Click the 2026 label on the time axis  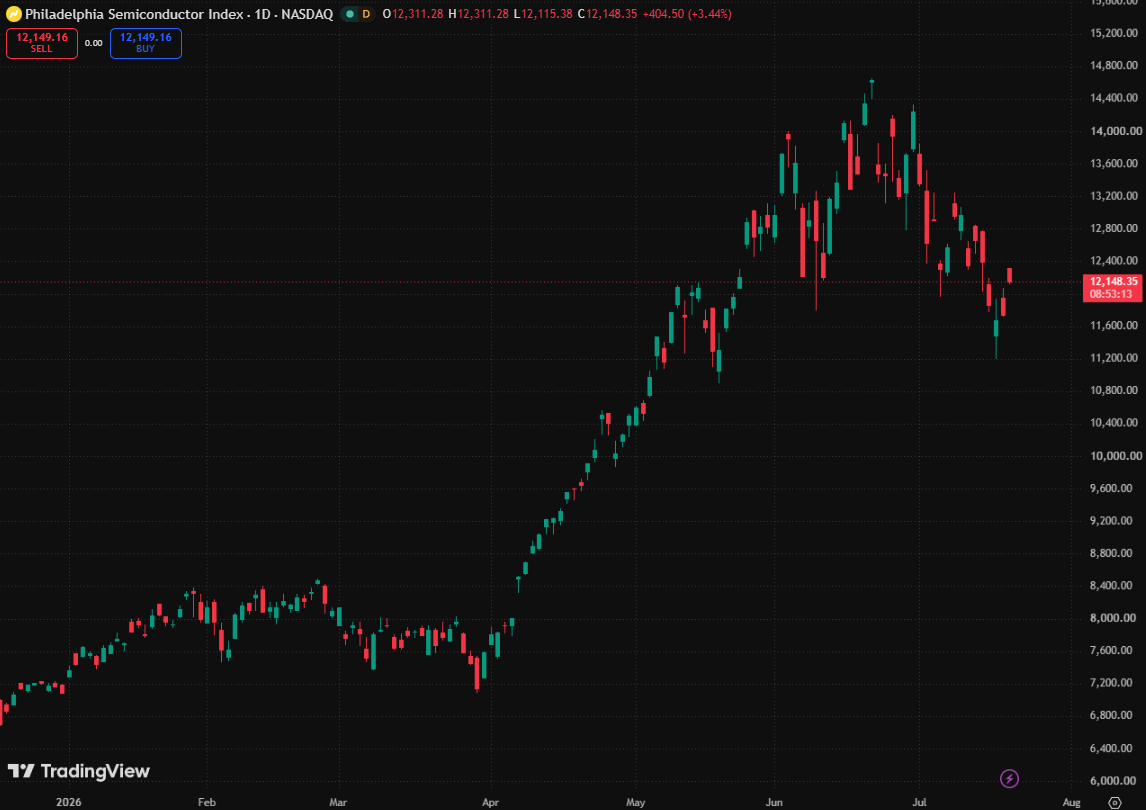(69, 802)
